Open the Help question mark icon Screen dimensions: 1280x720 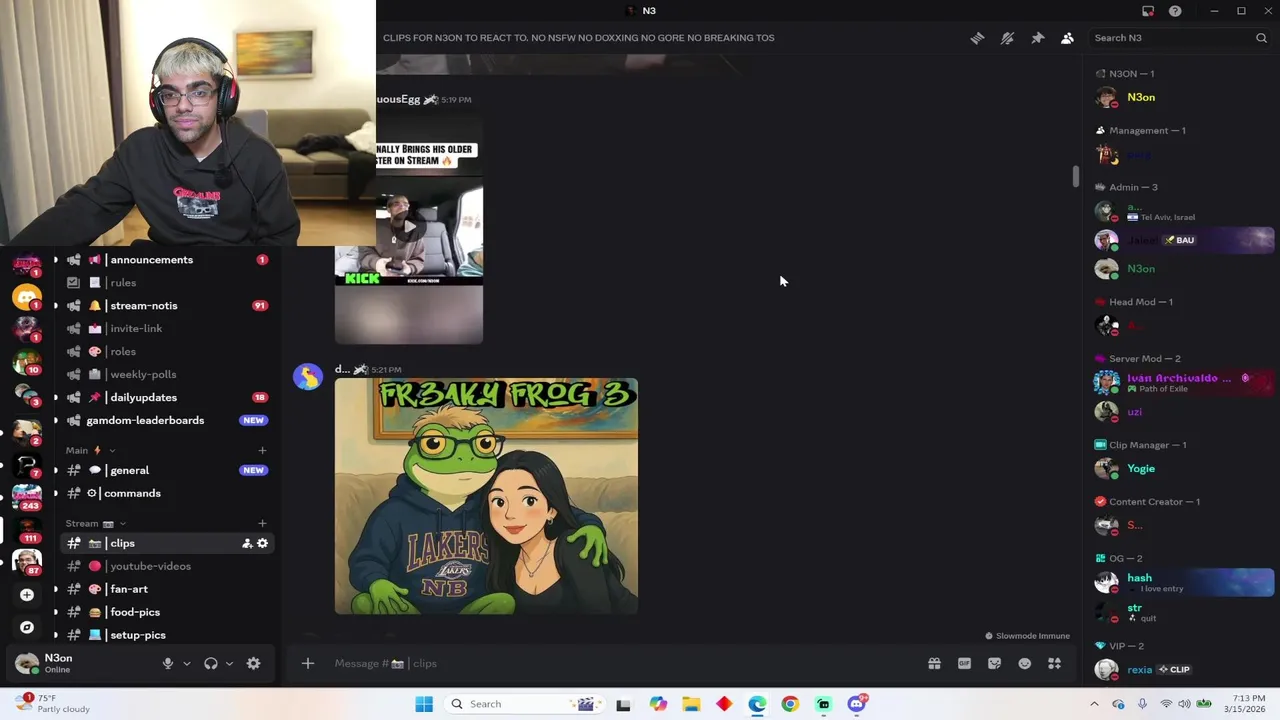1175,11
